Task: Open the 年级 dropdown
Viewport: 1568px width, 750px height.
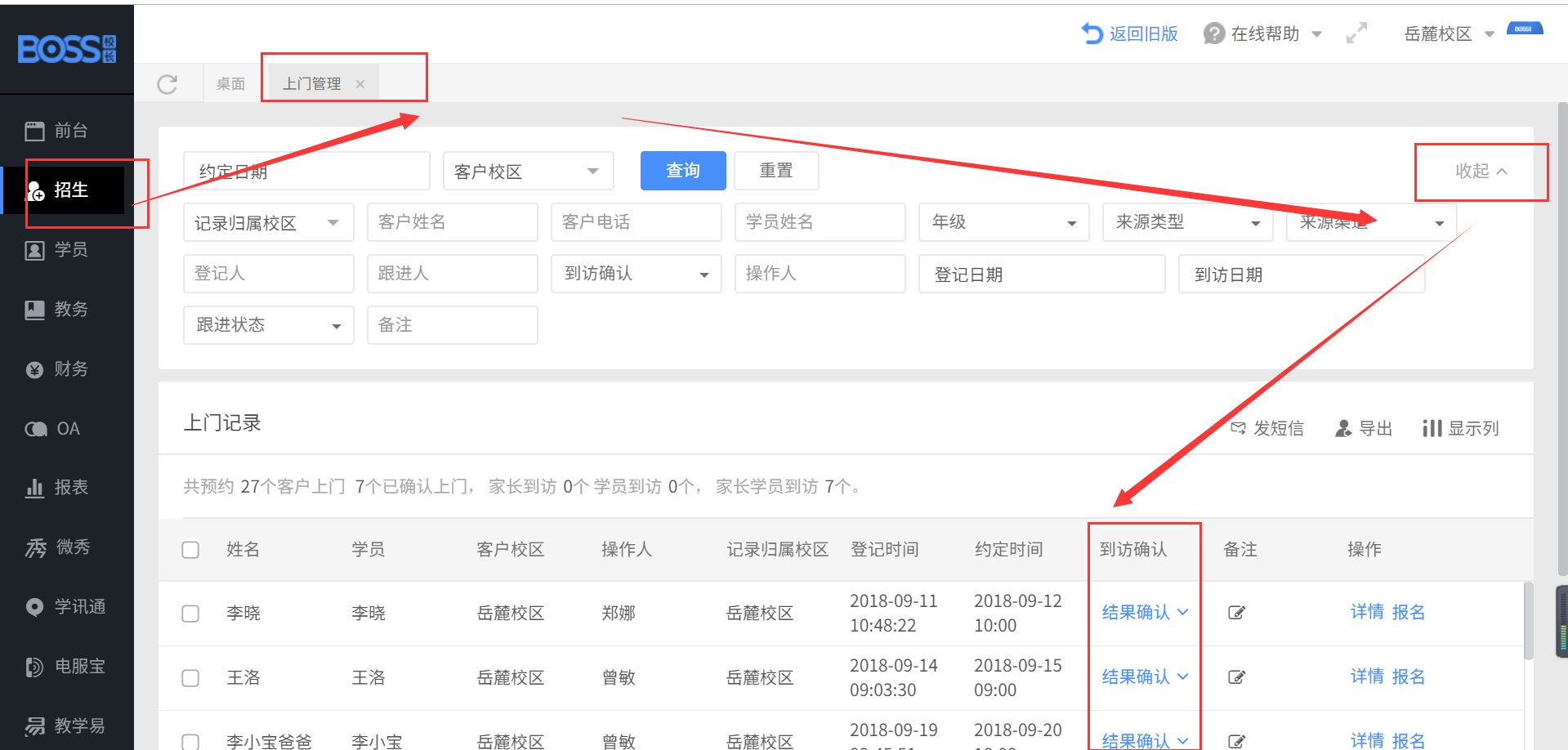Action: (1003, 222)
